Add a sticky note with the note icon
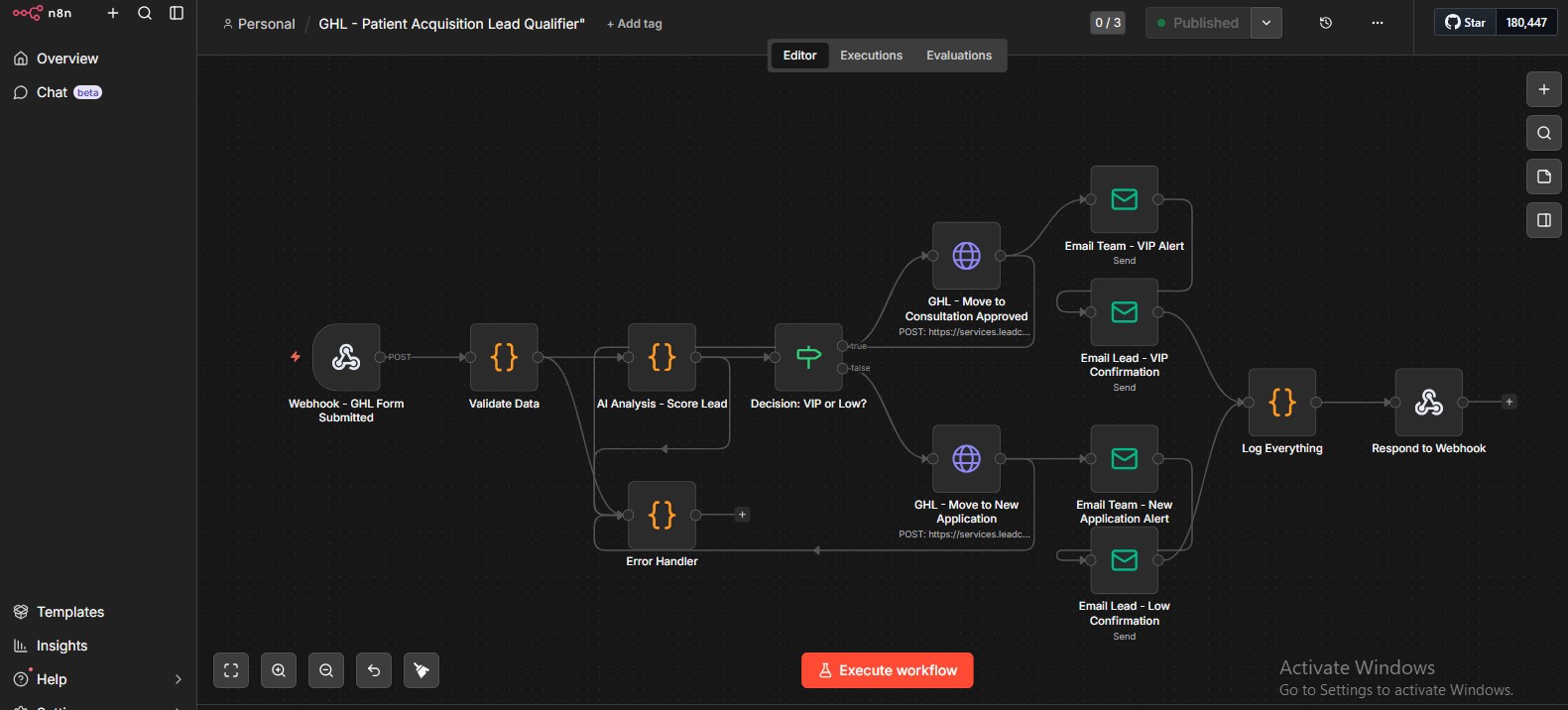The image size is (1568, 710). (x=1544, y=177)
